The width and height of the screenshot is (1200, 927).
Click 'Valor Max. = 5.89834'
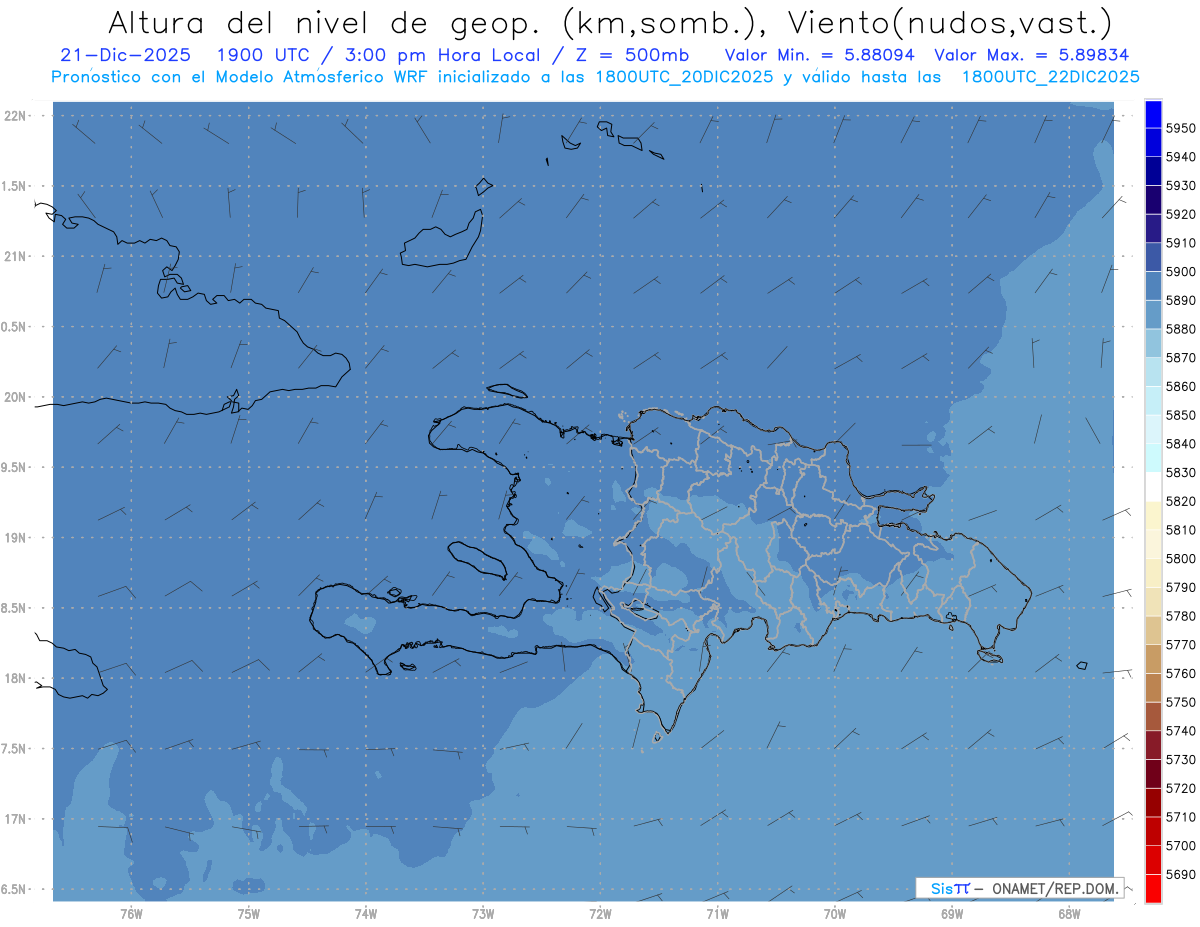(x=1031, y=55)
